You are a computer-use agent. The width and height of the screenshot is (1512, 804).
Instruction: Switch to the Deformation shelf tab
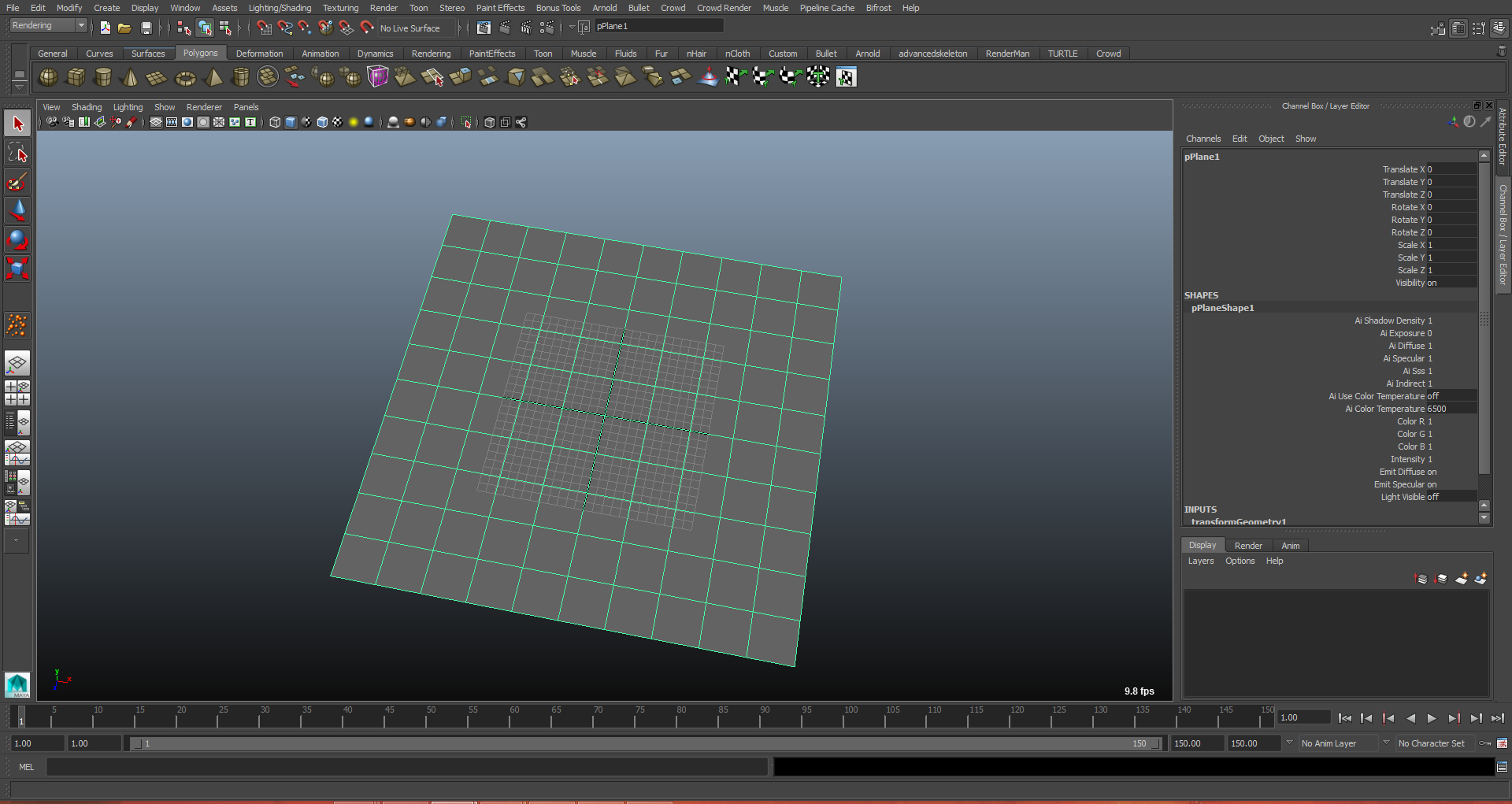[x=259, y=54]
